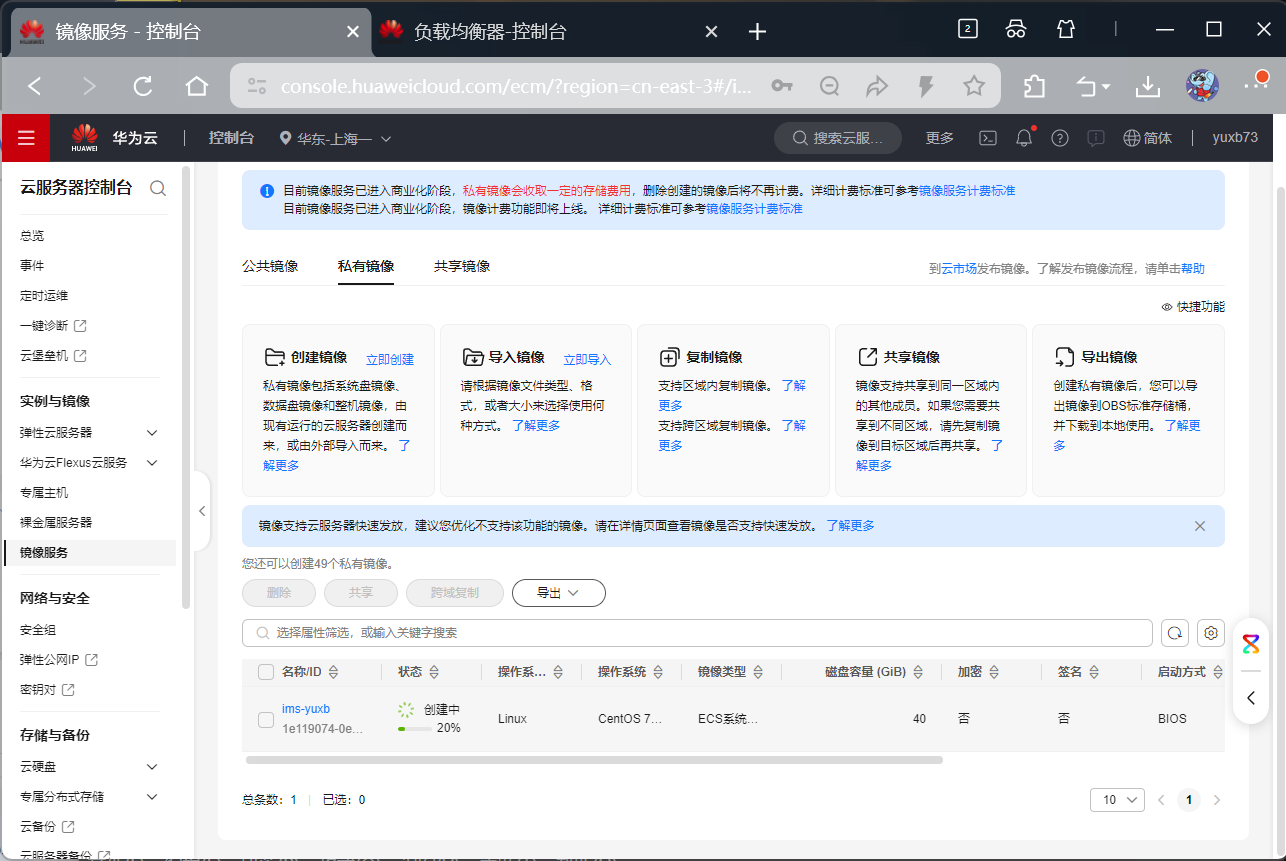Click the 帮助 link
This screenshot has height=861, width=1286.
pos(1193,268)
